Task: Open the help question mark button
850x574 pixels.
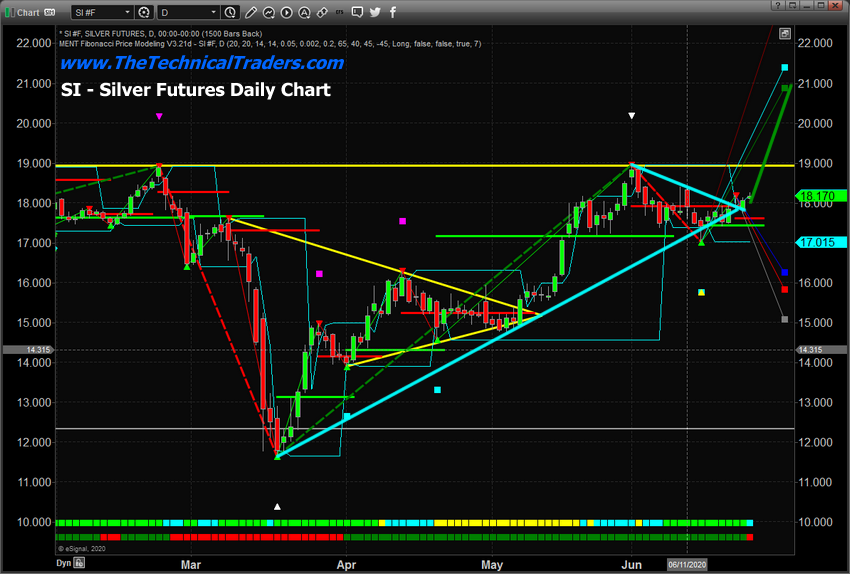Action: coord(777,5)
